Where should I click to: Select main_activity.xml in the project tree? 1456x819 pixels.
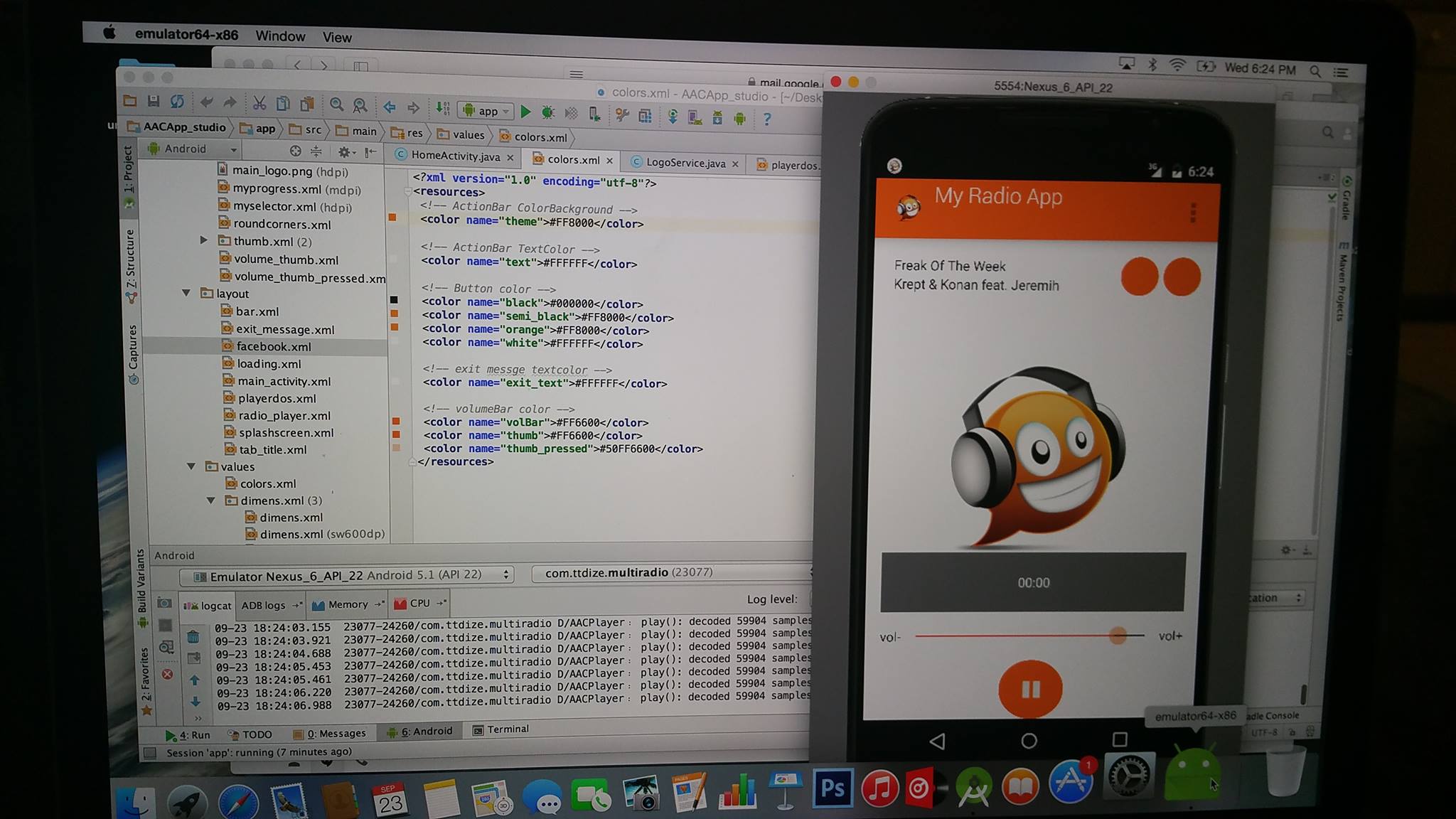(x=284, y=381)
